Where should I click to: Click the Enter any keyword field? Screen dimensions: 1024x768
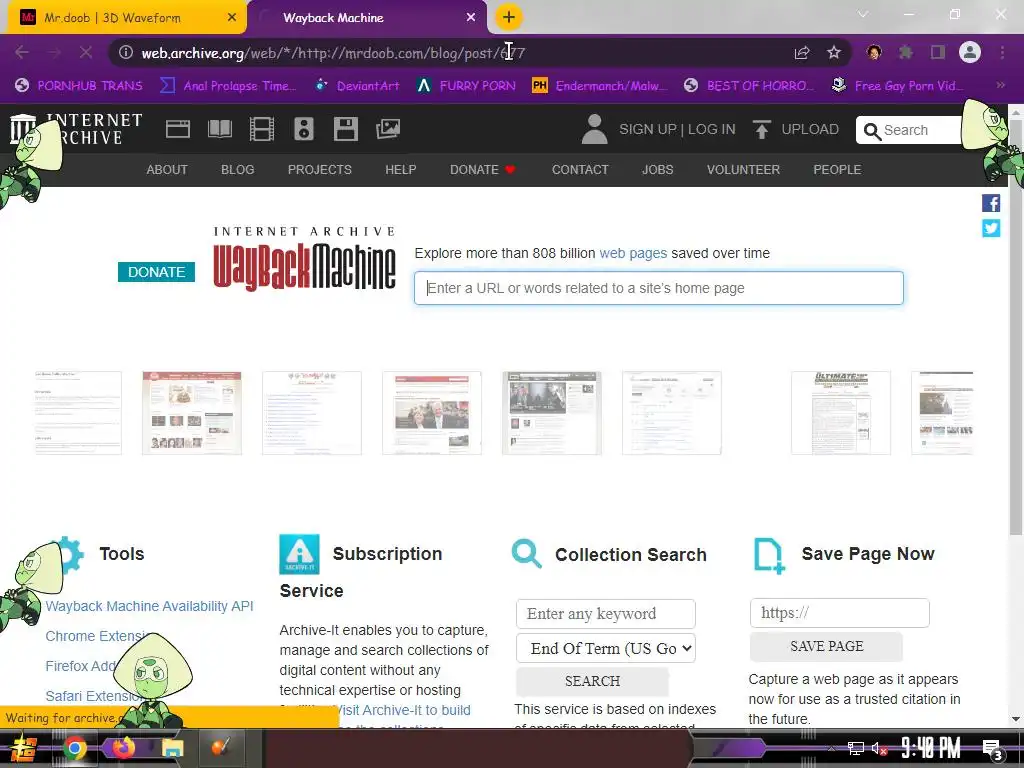point(605,614)
